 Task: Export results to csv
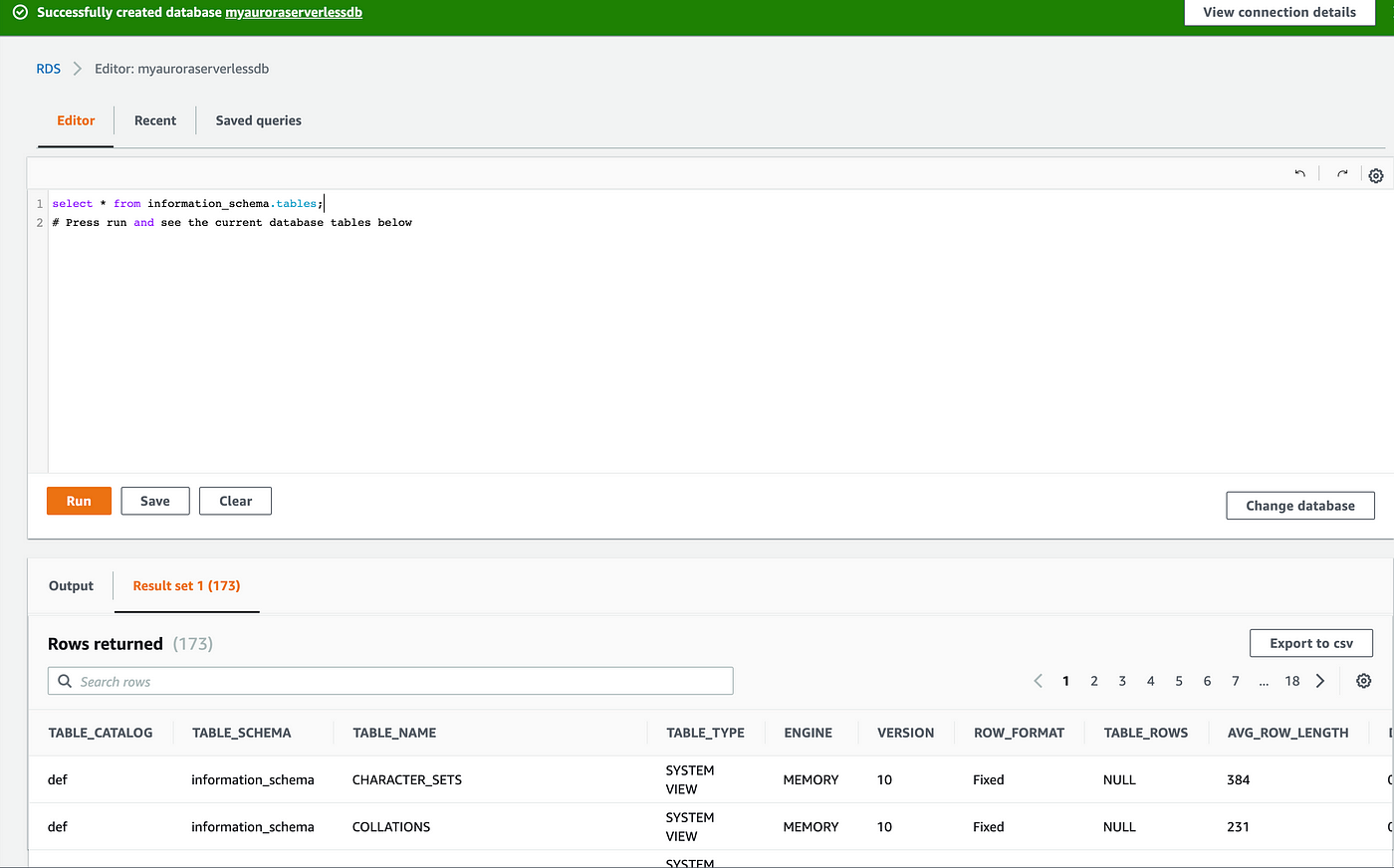pyautogui.click(x=1311, y=643)
